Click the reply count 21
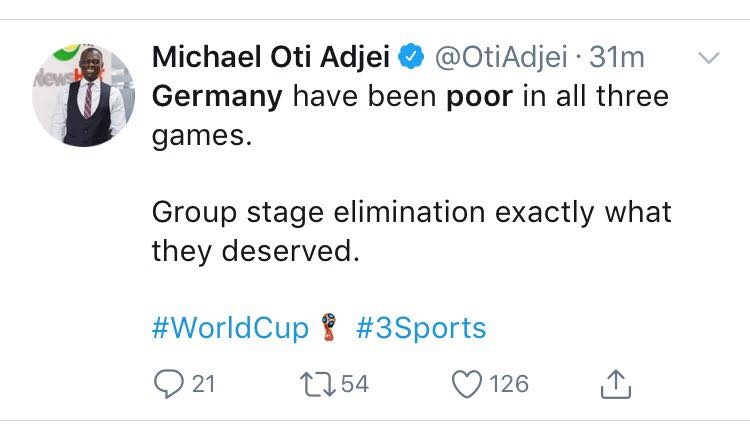 click(x=203, y=384)
